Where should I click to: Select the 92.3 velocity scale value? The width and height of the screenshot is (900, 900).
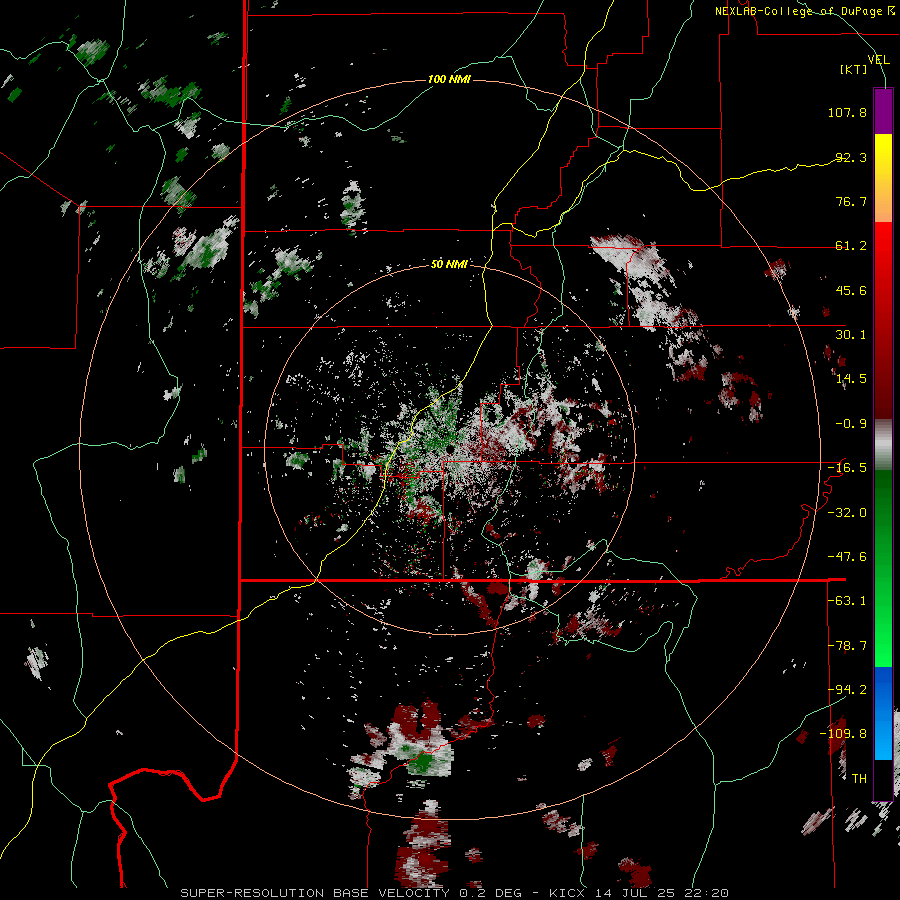click(851, 157)
